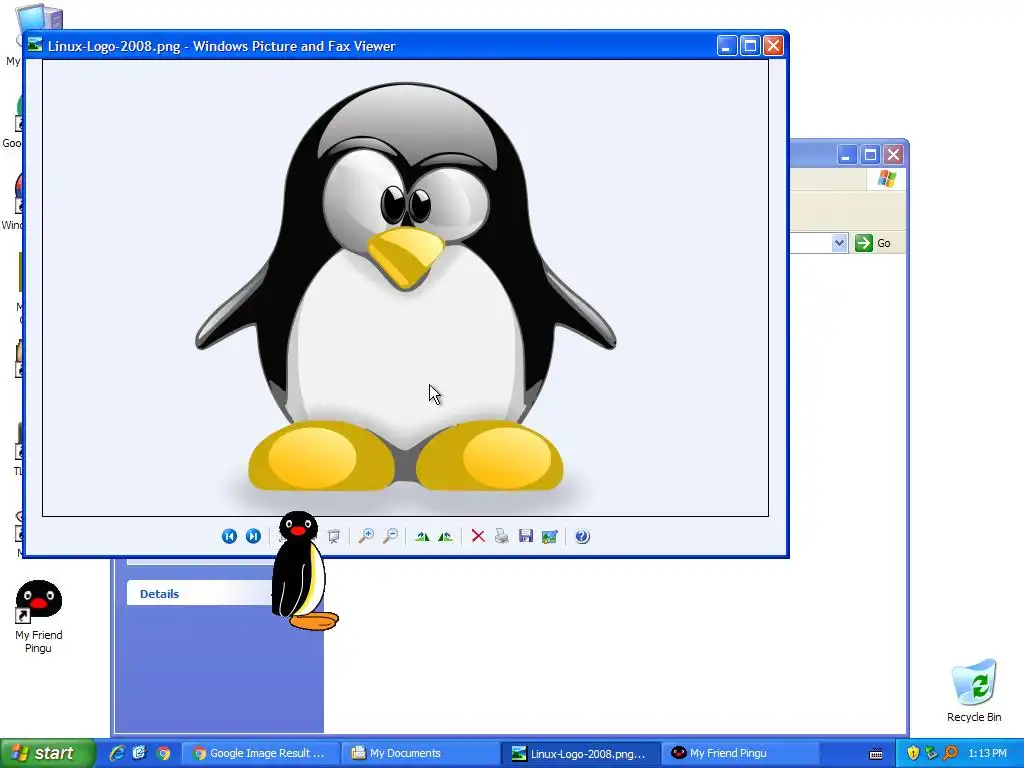Zoom out of the picture
1024x768 pixels.
tap(390, 536)
